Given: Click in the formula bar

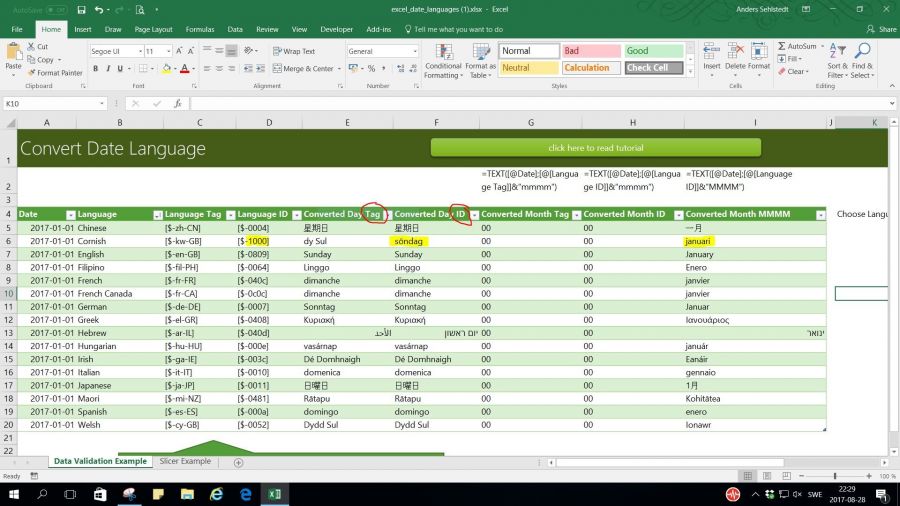Looking at the screenshot, I should [540, 103].
